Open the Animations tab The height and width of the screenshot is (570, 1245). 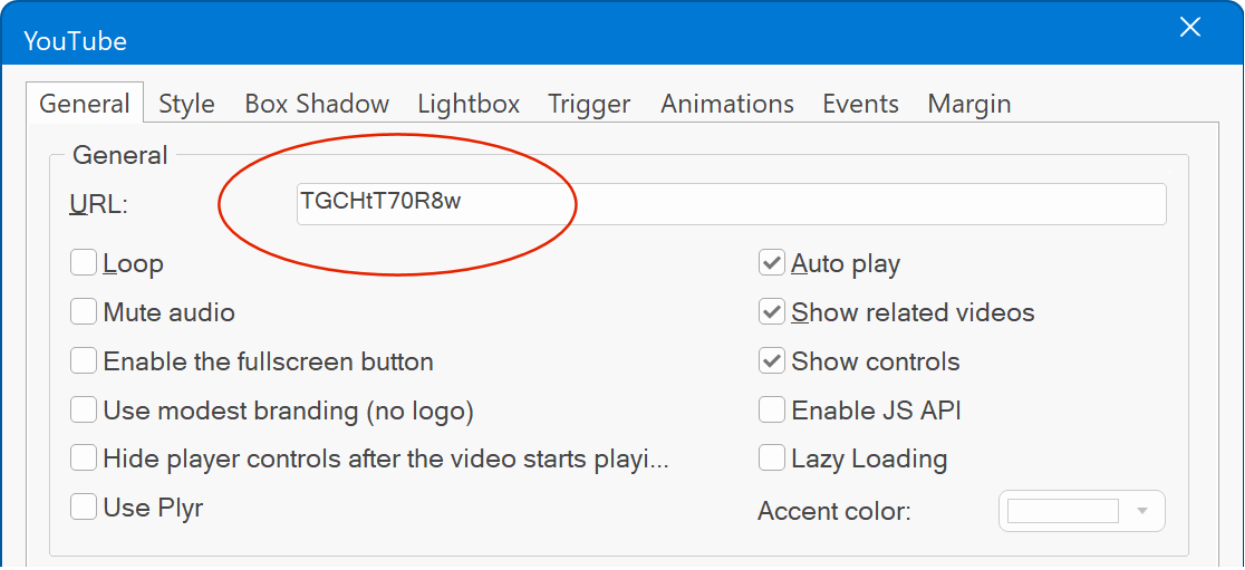[x=727, y=104]
